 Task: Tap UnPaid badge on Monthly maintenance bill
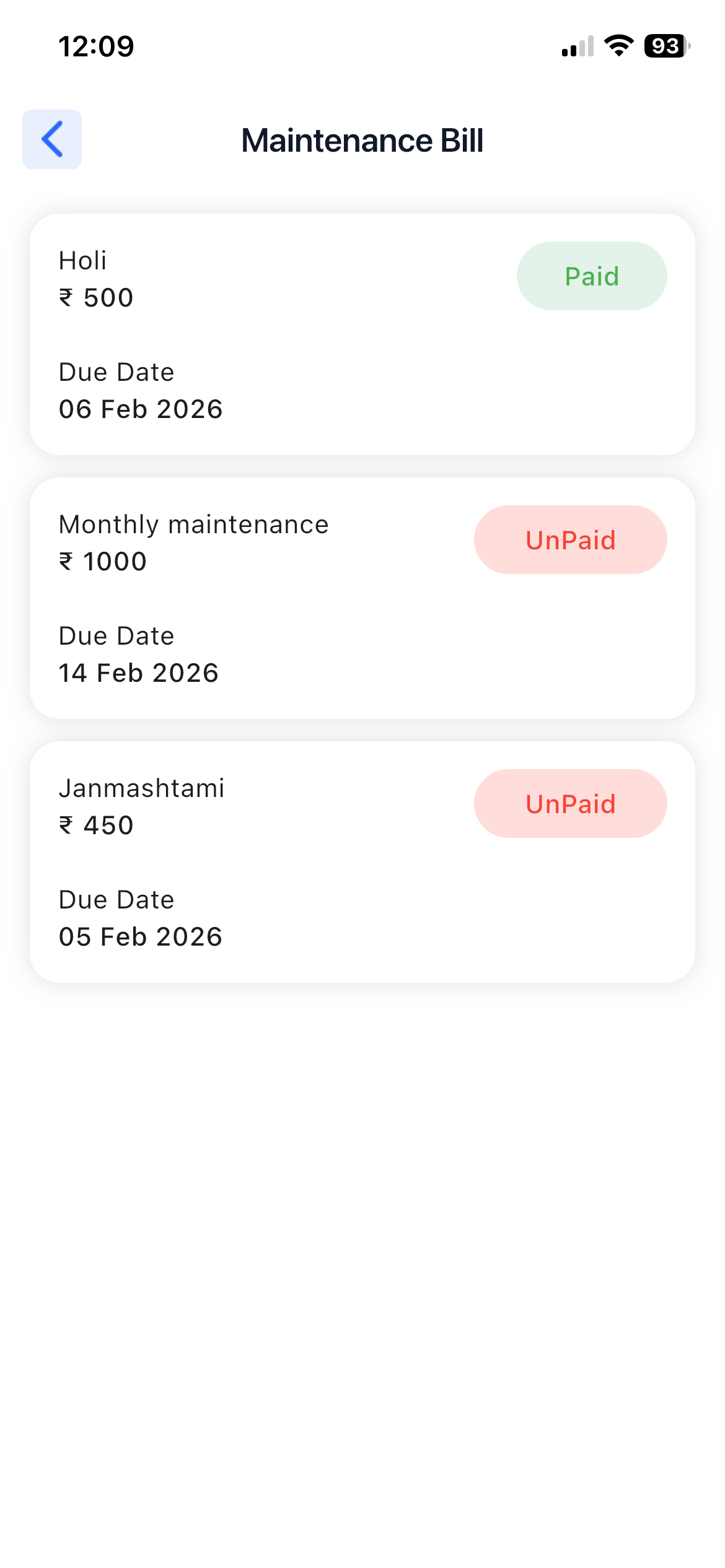click(x=570, y=540)
